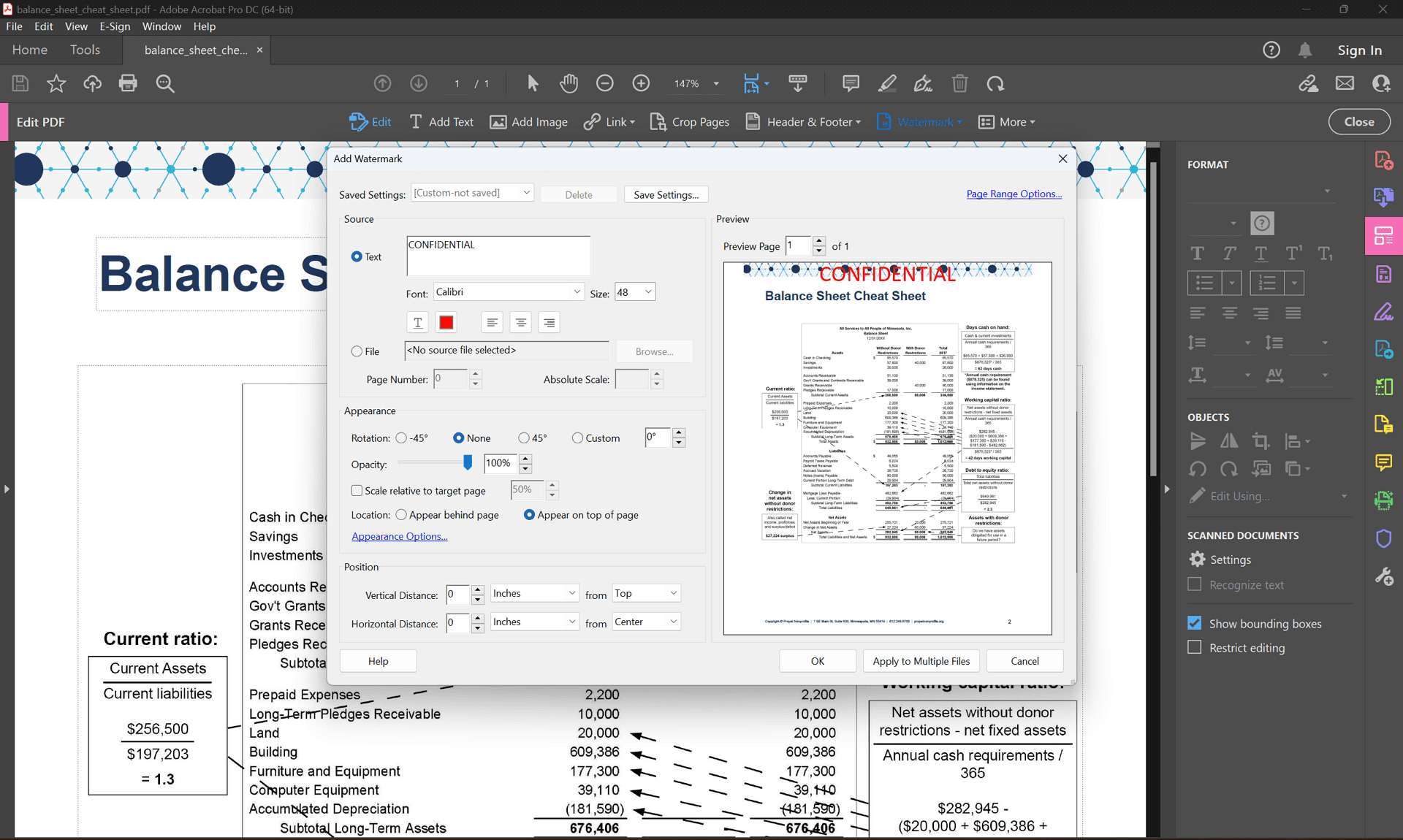Click the bell notifications icon

1305,50
